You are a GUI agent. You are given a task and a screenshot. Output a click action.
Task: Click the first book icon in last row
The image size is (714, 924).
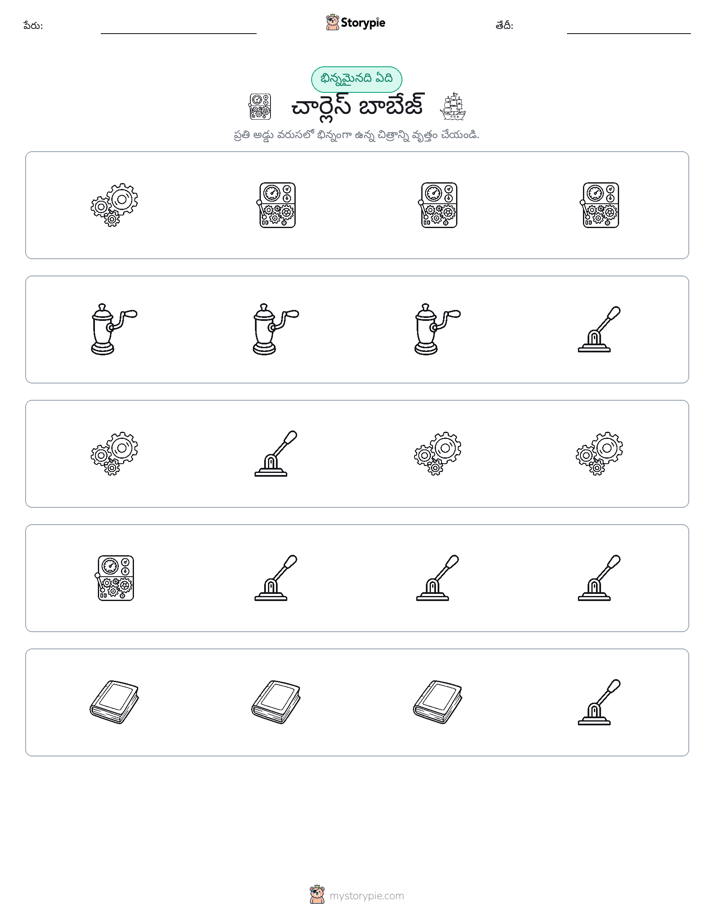pyautogui.click(x=114, y=702)
